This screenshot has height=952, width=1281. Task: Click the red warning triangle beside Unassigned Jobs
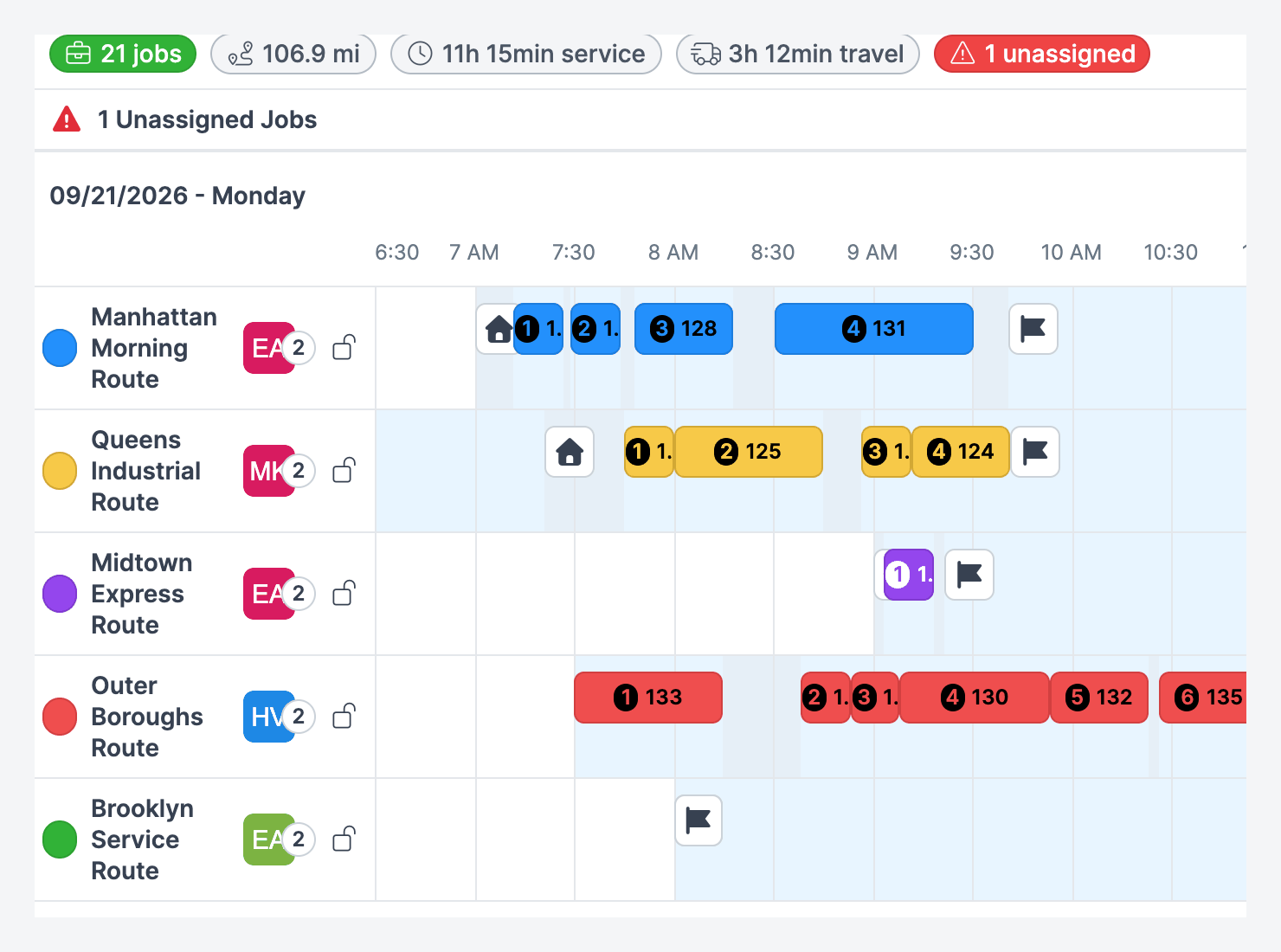point(67,119)
